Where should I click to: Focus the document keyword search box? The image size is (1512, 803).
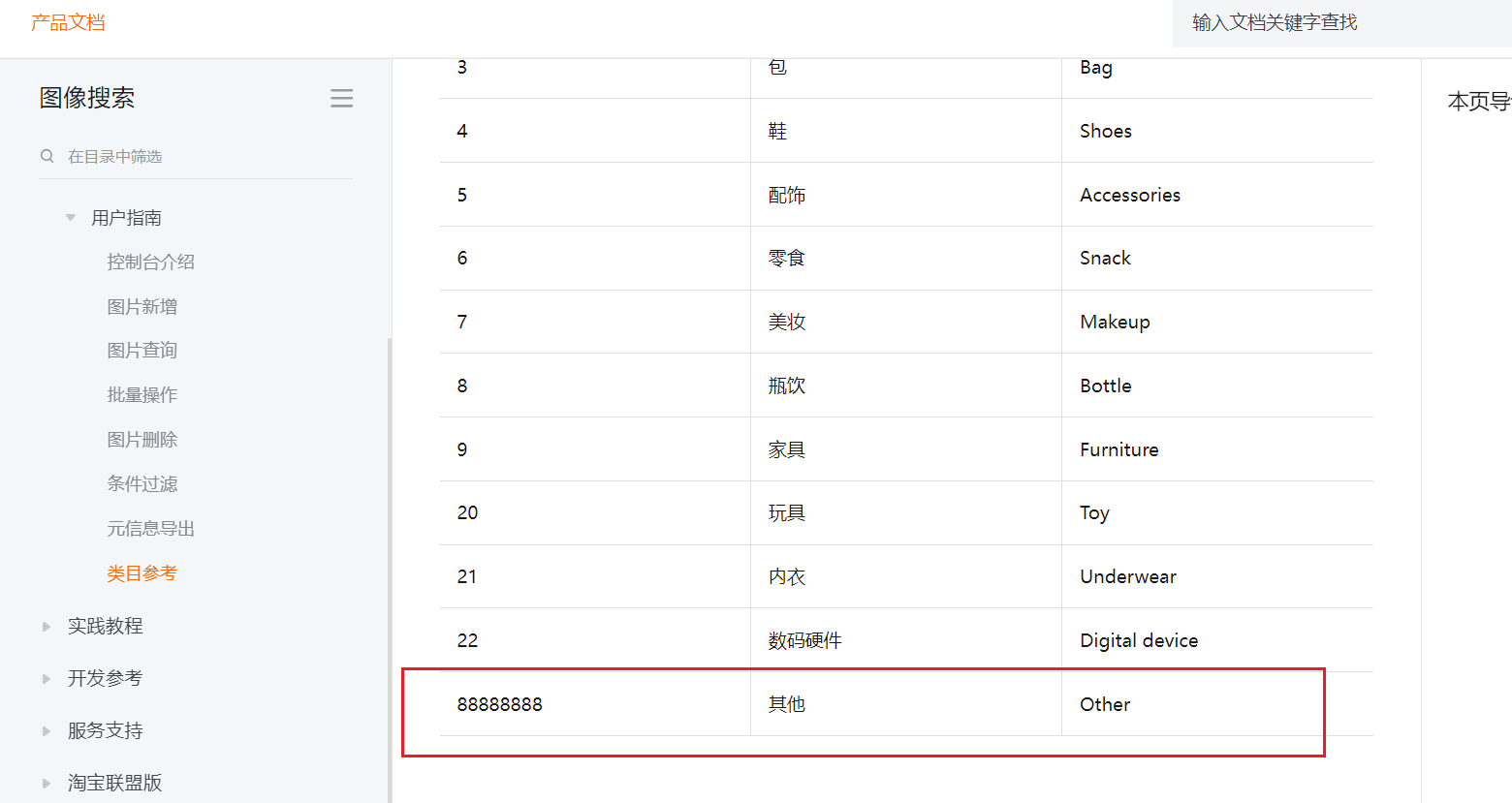coord(1338,22)
